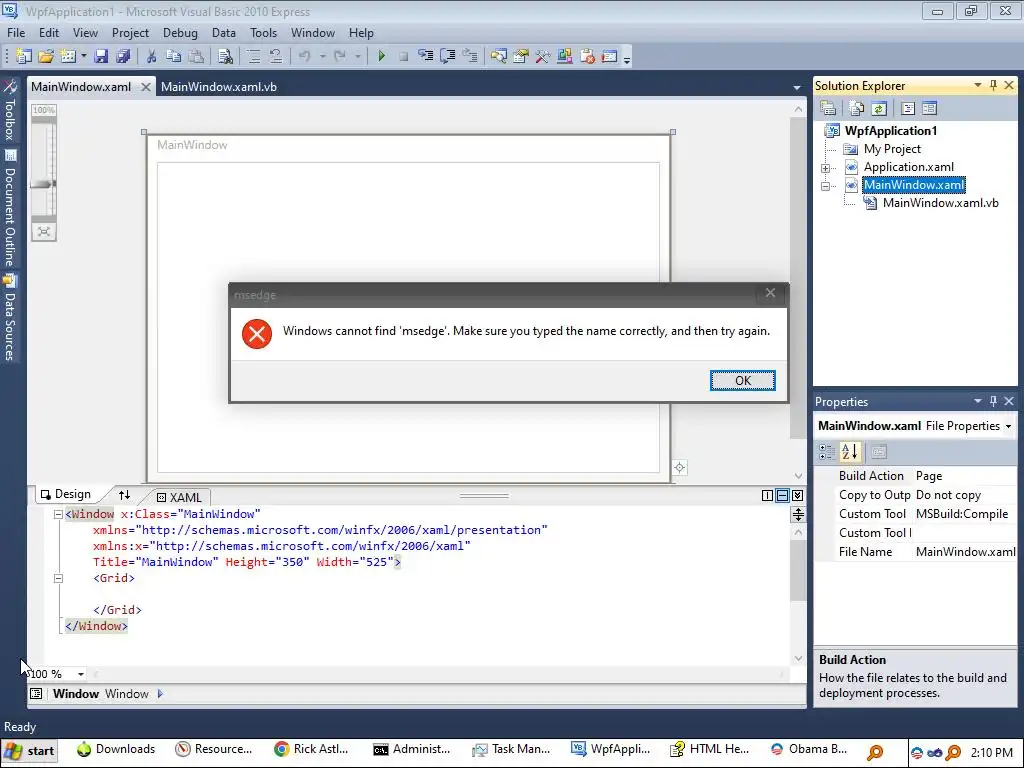Image resolution: width=1024 pixels, height=768 pixels.
Task: Expand the Application.xaml tree node
Action: 825,168
